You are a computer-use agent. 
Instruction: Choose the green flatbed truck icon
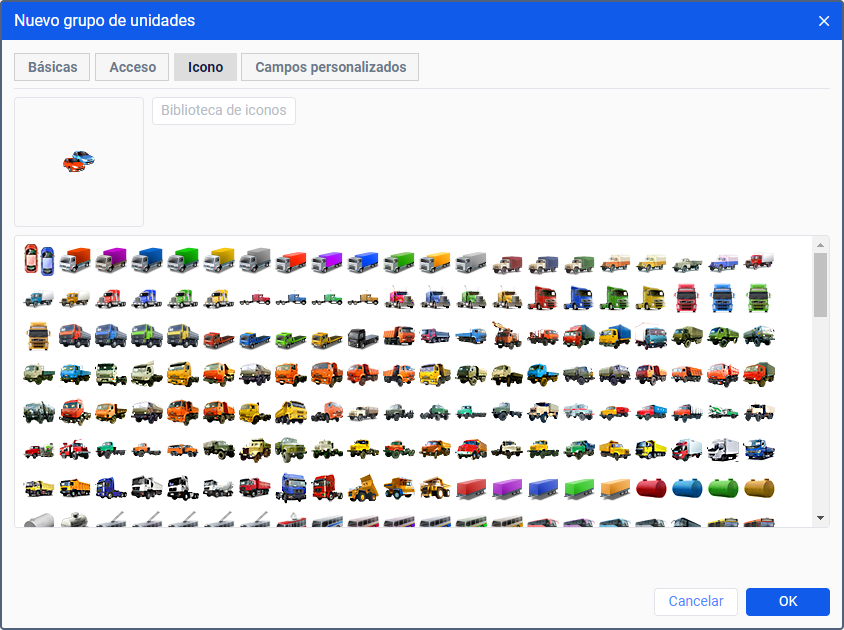(x=291, y=339)
